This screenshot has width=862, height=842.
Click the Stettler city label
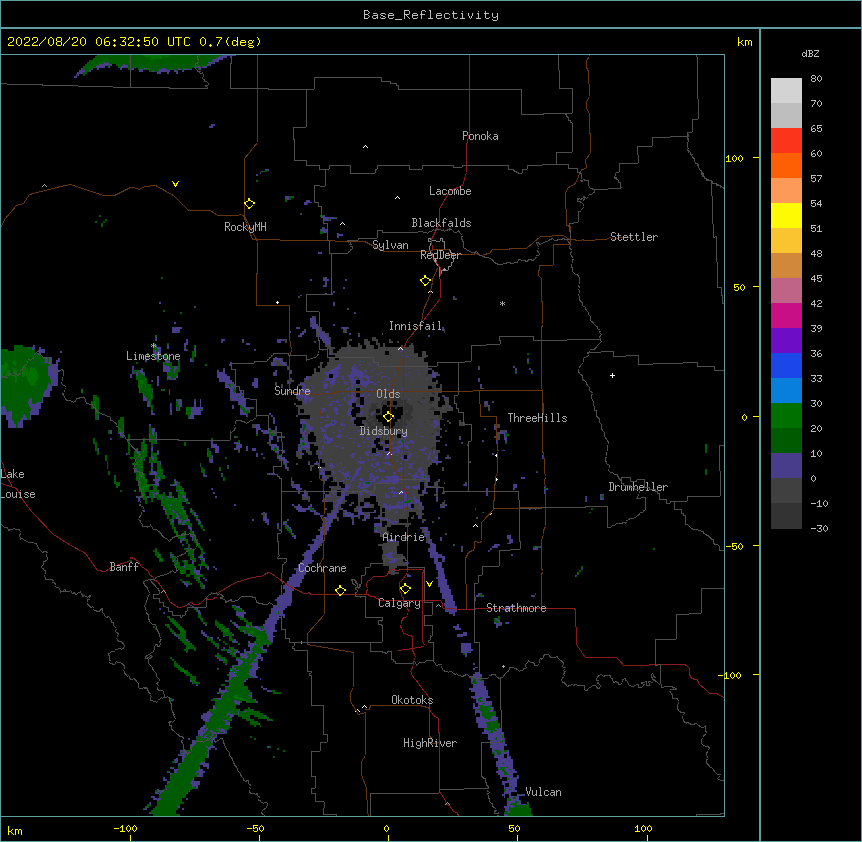point(634,237)
